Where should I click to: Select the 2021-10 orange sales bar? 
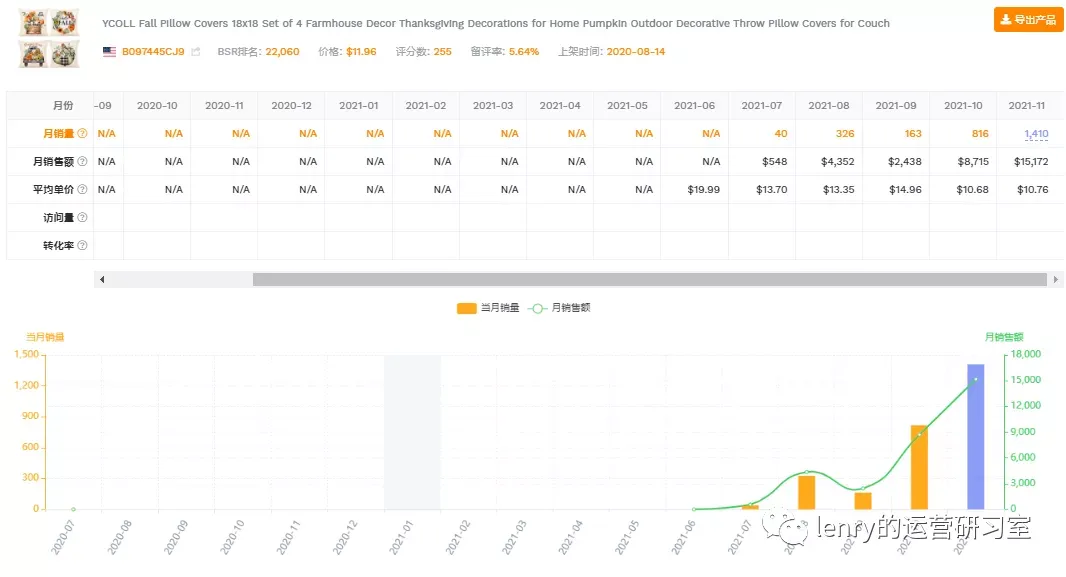919,467
